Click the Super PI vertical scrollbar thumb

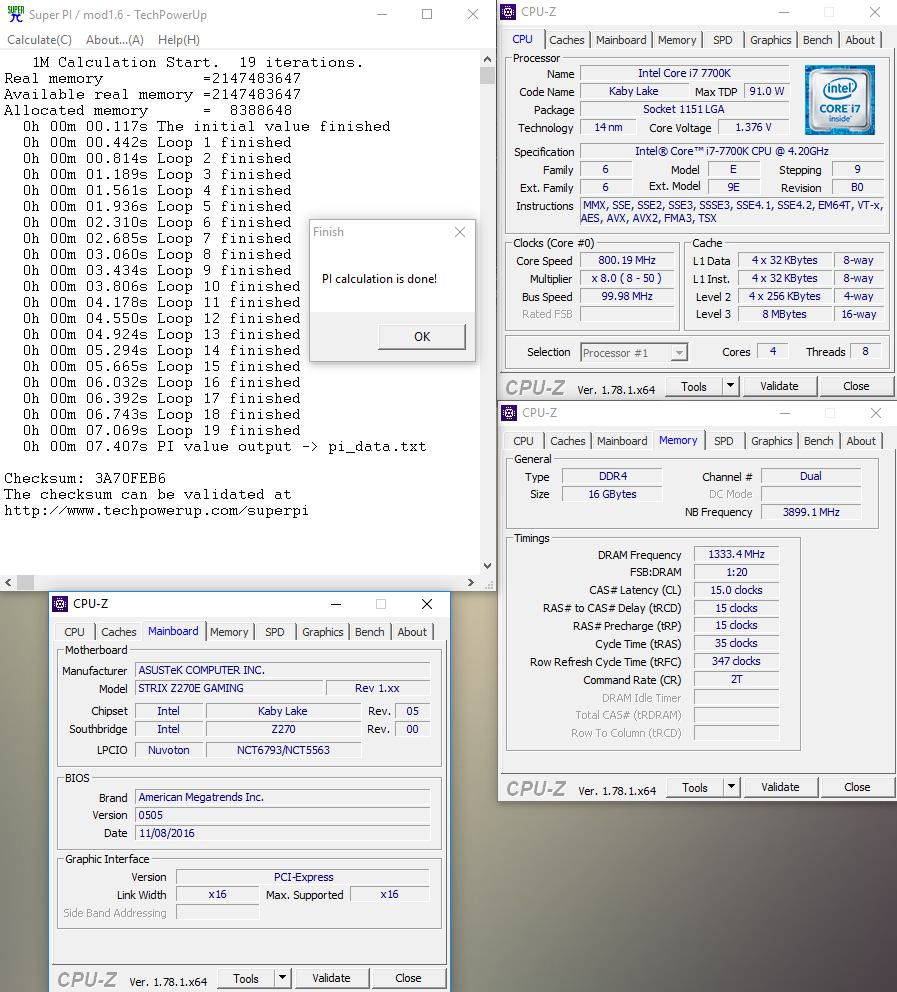point(487,75)
